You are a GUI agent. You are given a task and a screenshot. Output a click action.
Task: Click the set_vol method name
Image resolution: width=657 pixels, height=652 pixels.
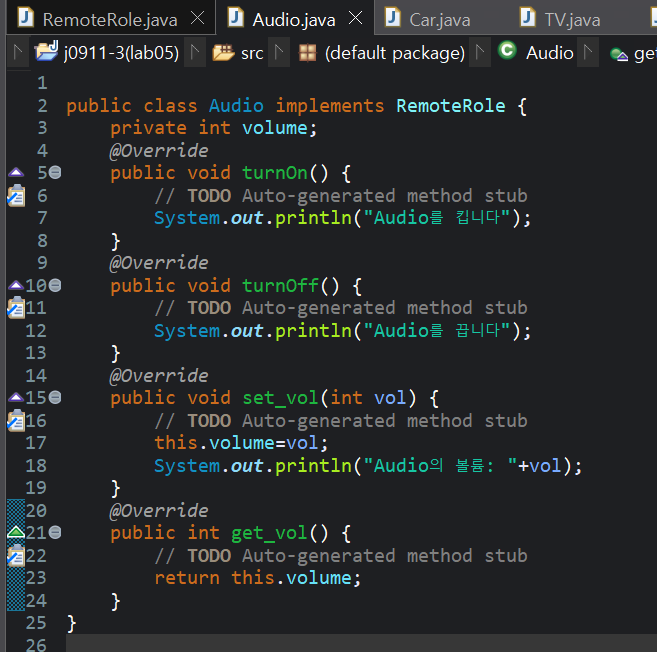click(280, 398)
